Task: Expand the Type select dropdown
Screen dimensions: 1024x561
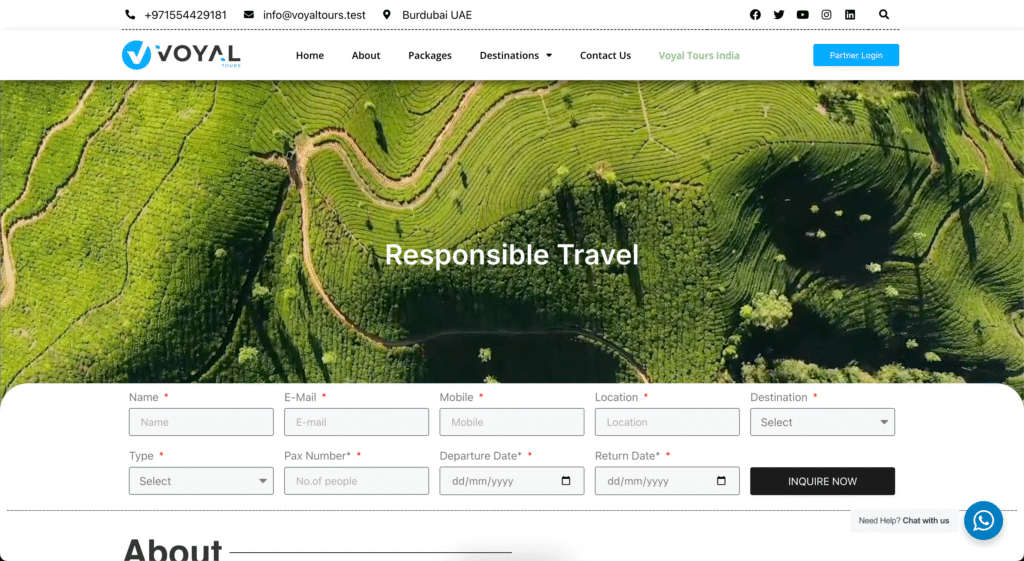Action: (201, 481)
